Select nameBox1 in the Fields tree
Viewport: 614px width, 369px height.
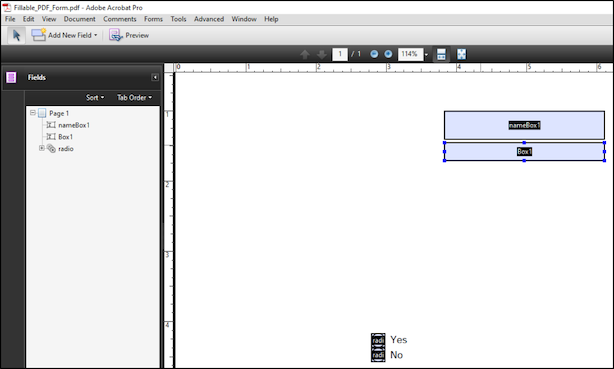point(74,125)
